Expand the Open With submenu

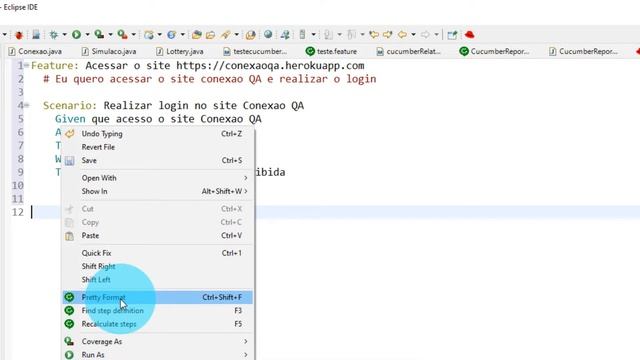coord(158,178)
